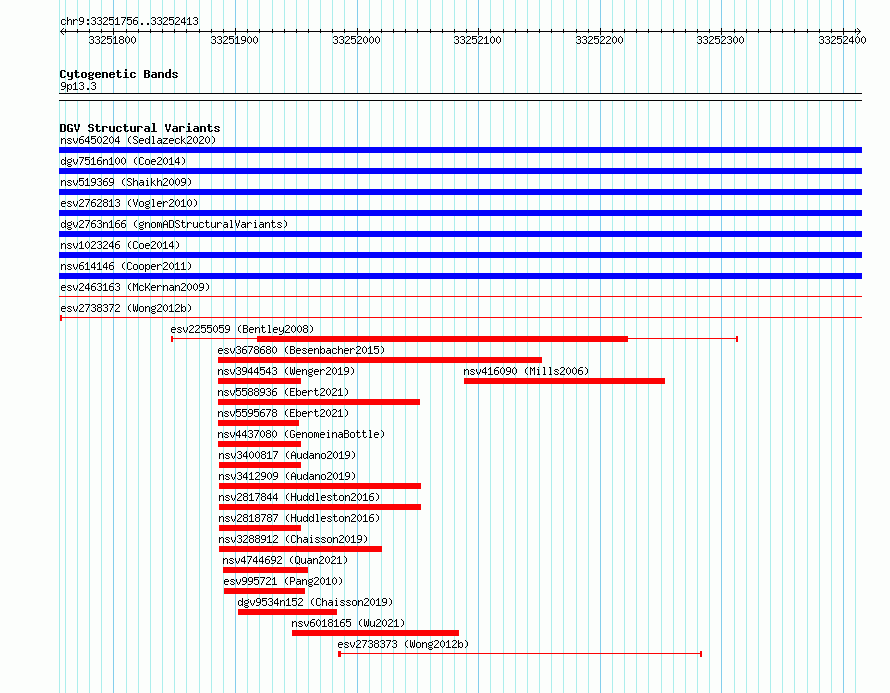Click red bar of nsv6018165 (Wu2021)
890x693 pixels.
[375, 633]
